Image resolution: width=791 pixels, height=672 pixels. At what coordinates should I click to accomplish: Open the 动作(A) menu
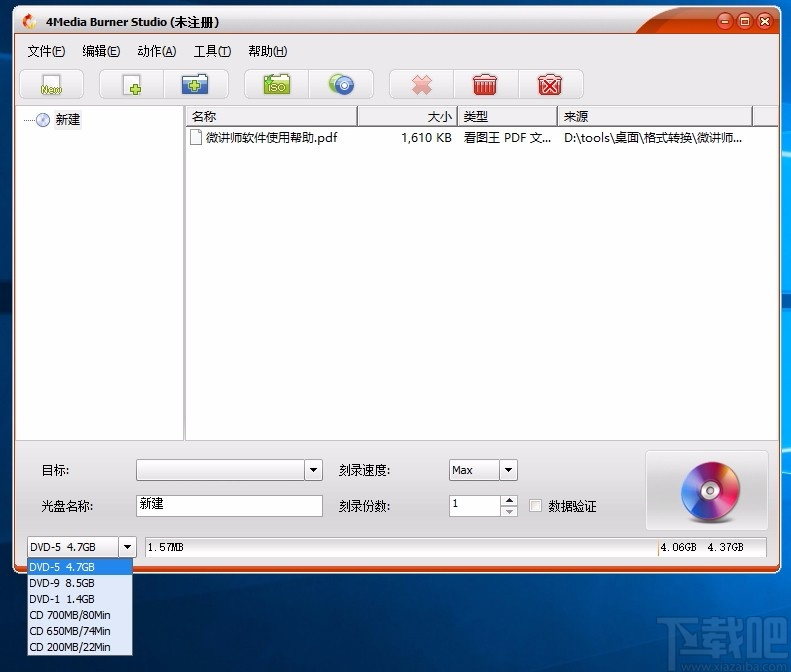point(156,51)
